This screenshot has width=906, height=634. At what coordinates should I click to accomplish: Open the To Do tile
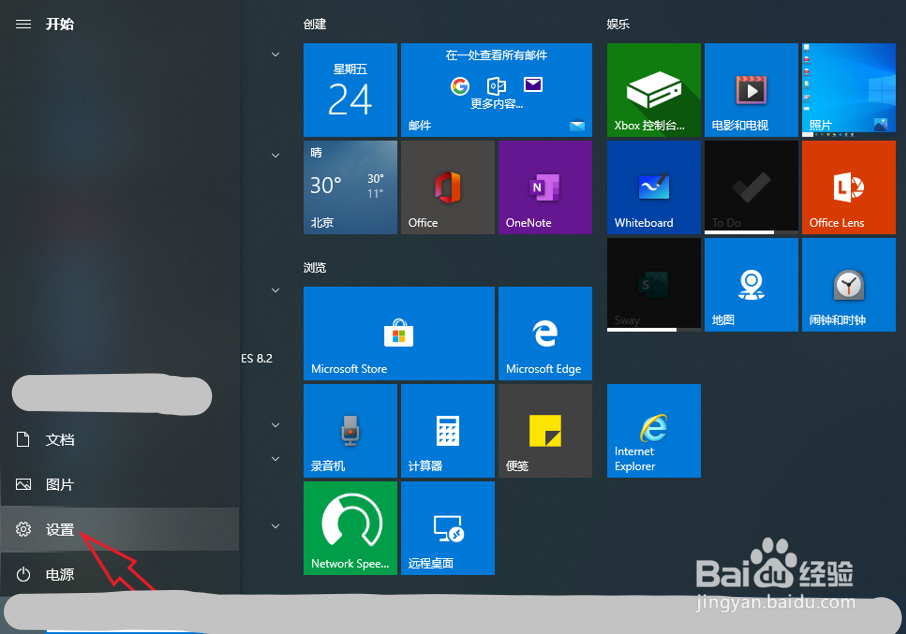751,187
